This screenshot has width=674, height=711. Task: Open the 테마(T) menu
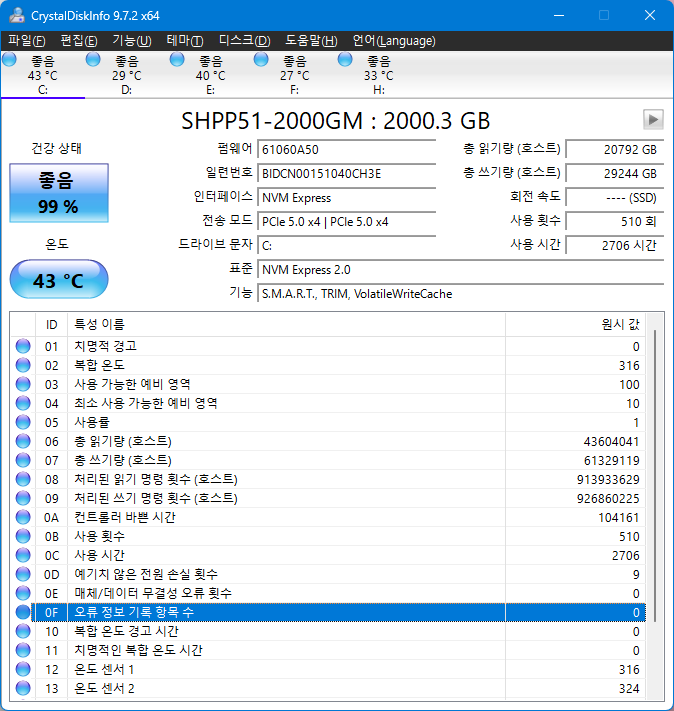185,41
